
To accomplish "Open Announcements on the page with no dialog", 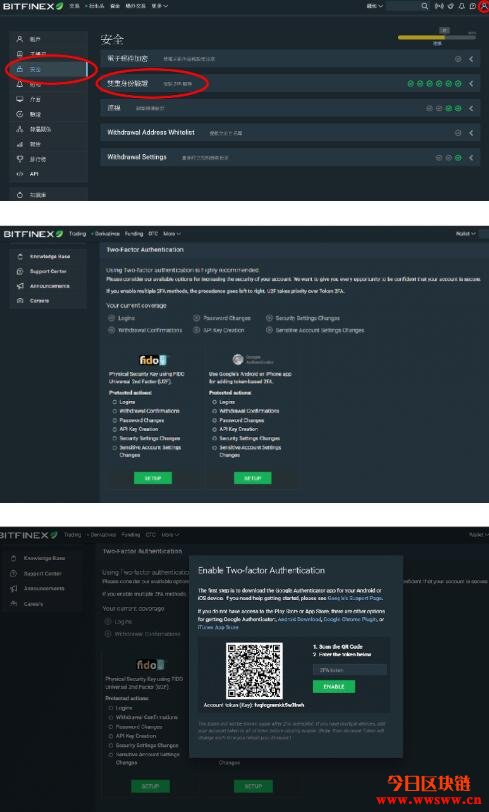I will (x=49, y=286).
